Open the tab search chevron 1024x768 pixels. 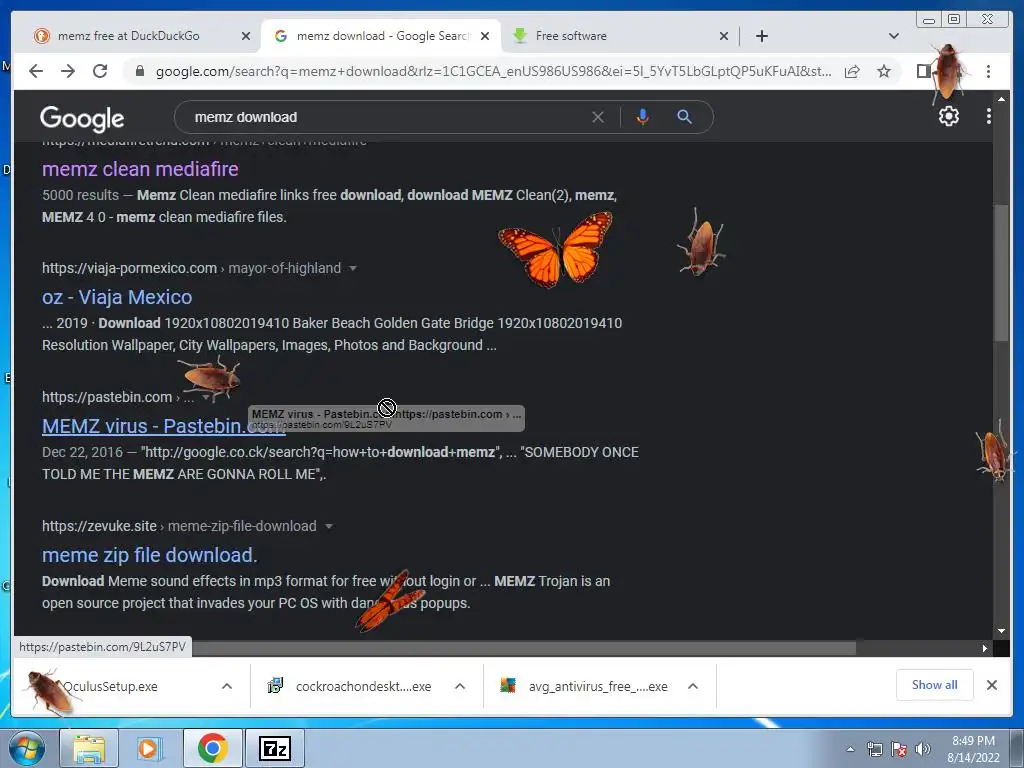pos(893,36)
